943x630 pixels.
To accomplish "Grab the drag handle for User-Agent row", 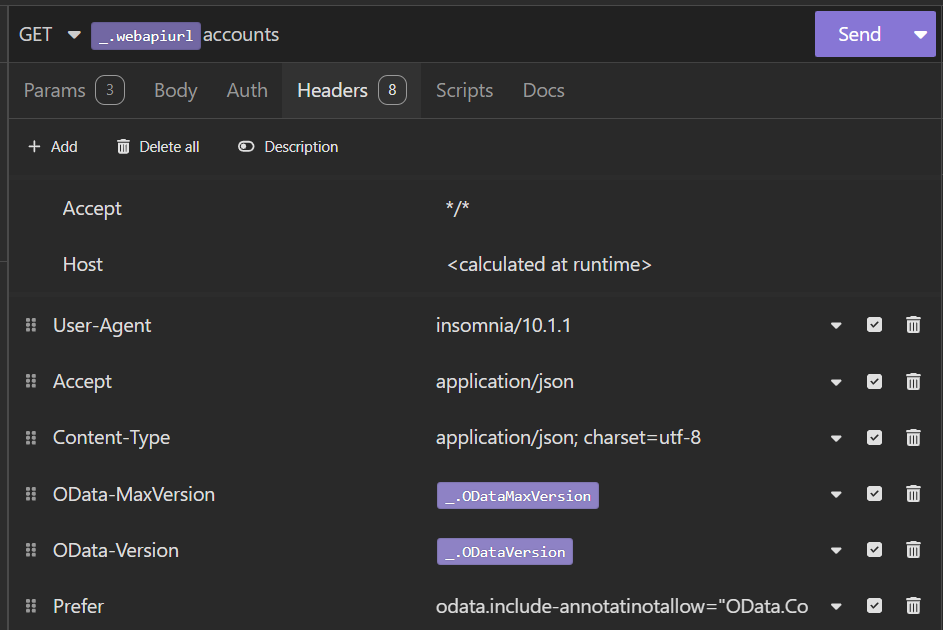I will pyautogui.click(x=31, y=325).
